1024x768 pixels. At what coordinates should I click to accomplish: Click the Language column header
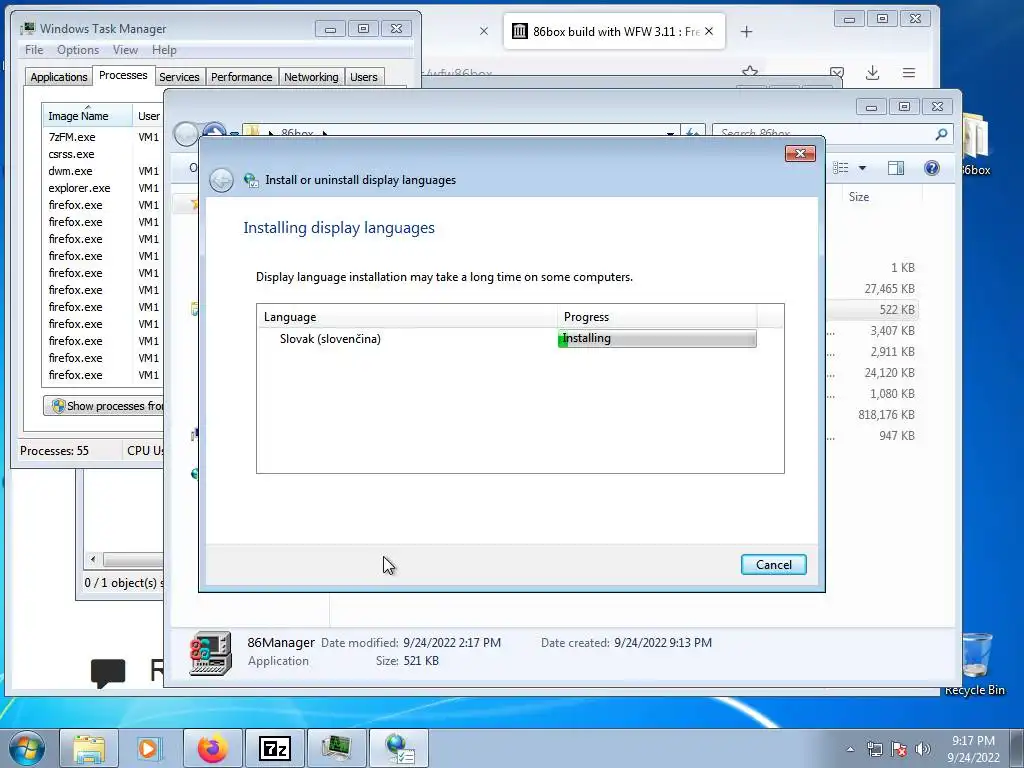coord(407,317)
